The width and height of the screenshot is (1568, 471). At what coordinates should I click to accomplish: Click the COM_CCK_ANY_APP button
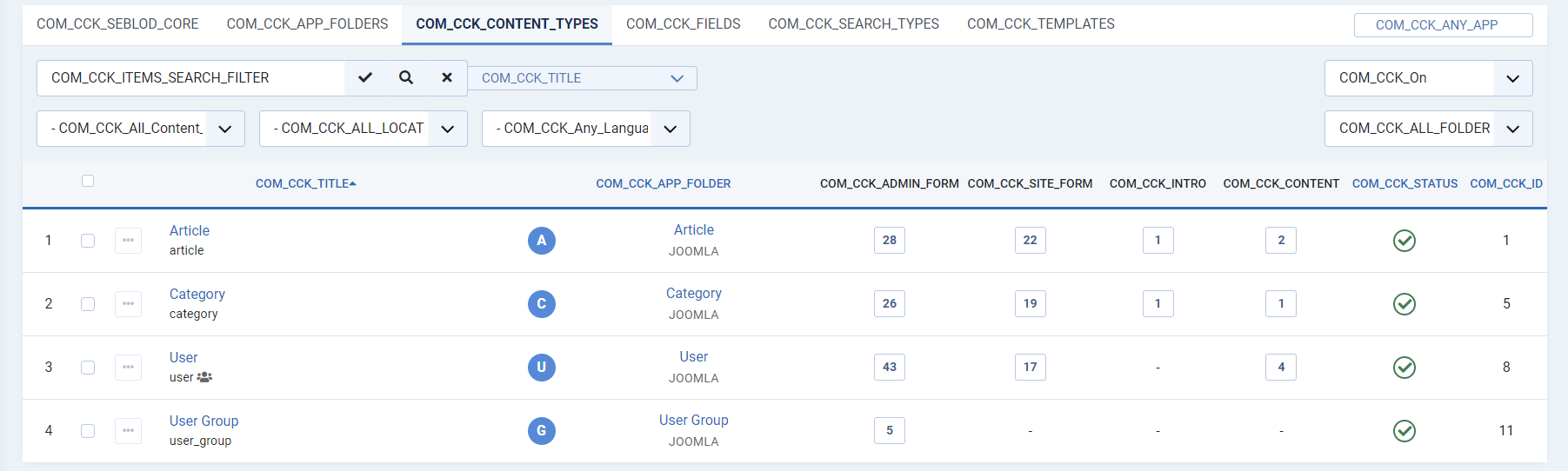(x=1443, y=25)
